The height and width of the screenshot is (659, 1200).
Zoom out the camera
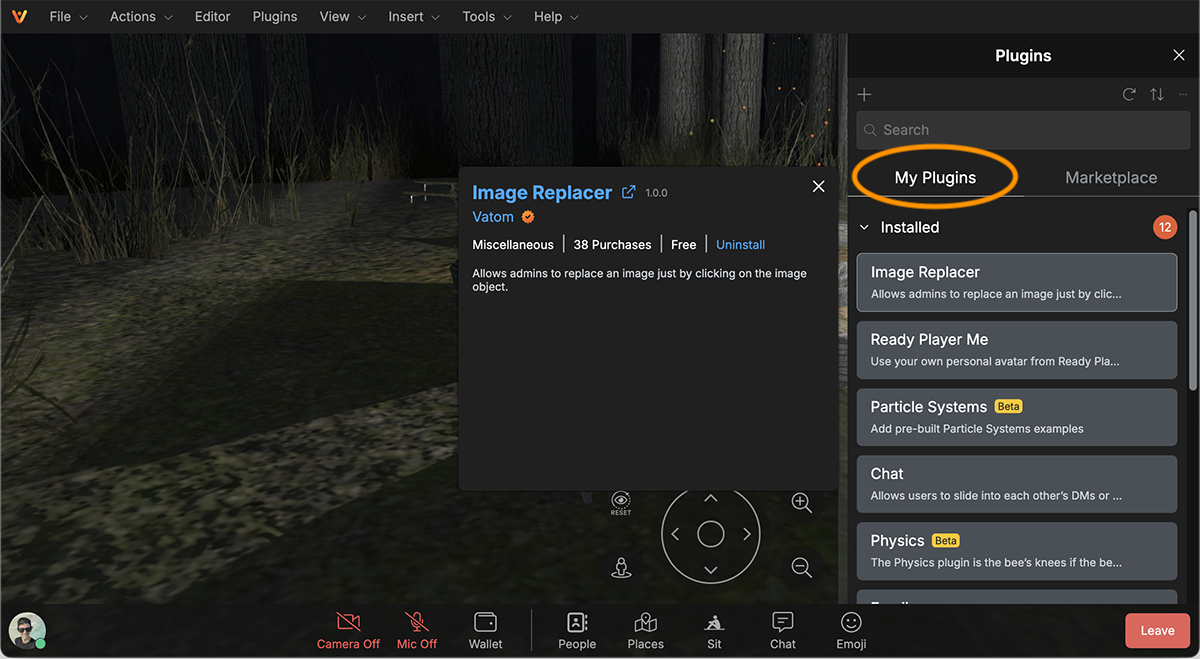click(x=801, y=568)
